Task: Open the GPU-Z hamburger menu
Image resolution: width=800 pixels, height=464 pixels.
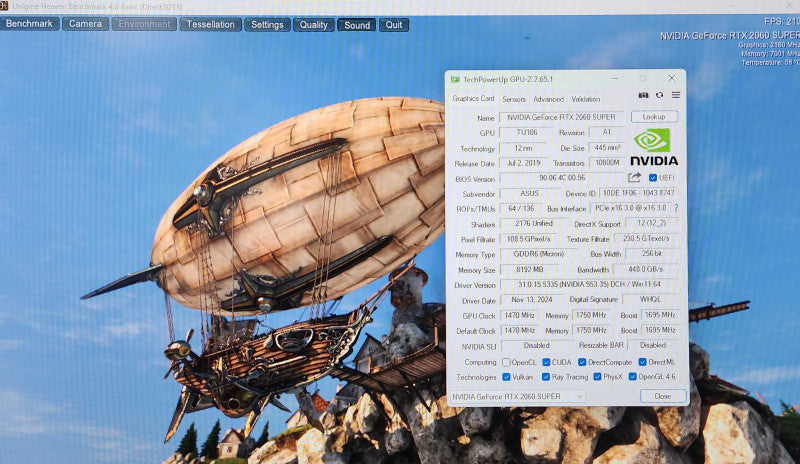Action: 676,95
